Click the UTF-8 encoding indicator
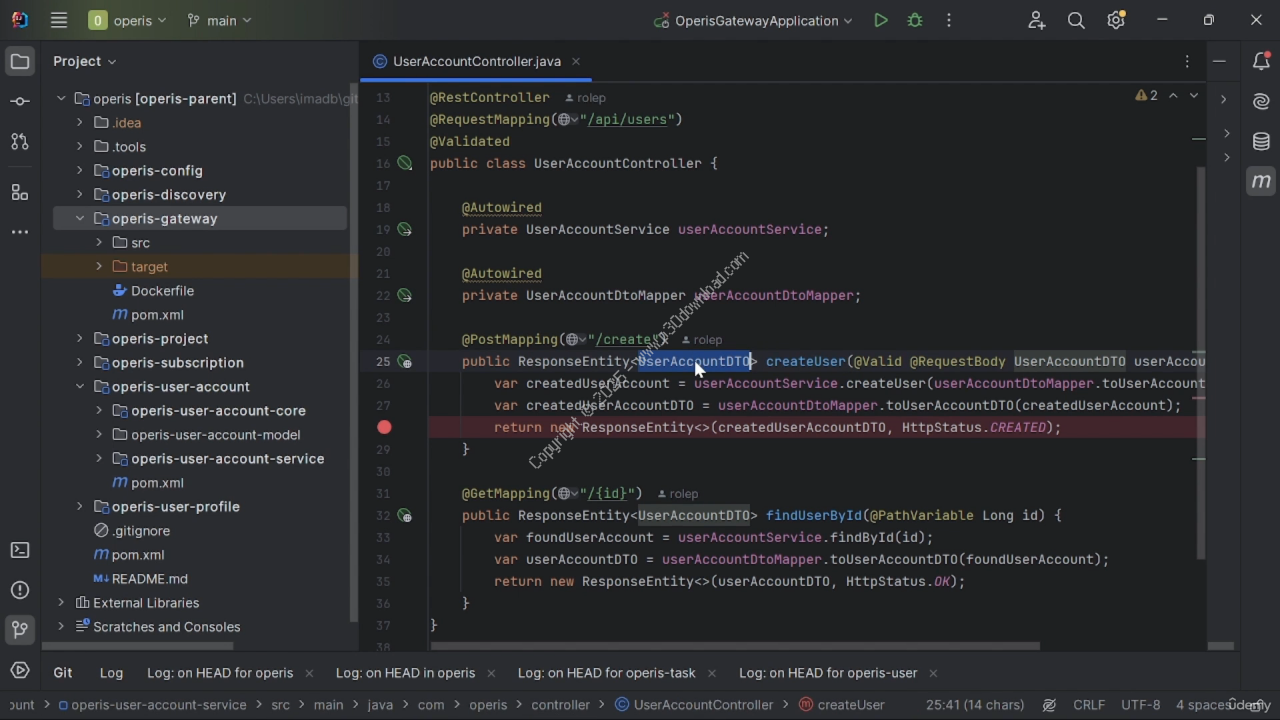 coord(1140,705)
